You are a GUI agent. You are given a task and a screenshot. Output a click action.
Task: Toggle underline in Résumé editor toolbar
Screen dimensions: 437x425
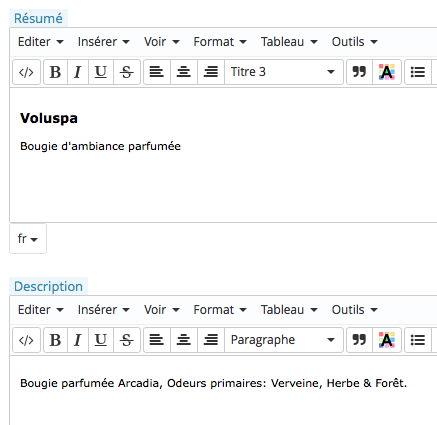(101, 72)
